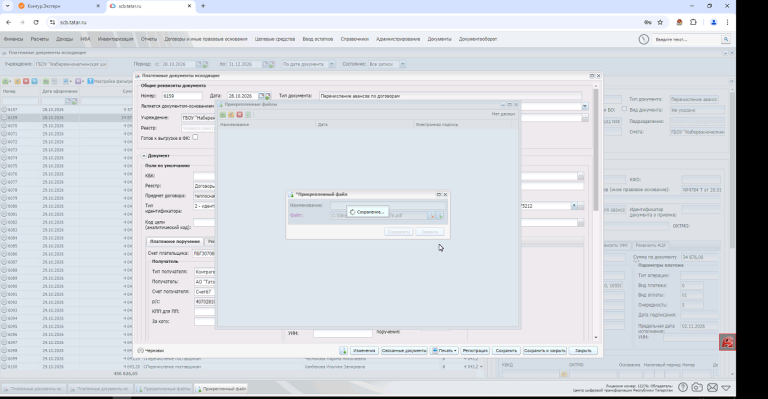This screenshot has height=399, width=768.
Task: Click search magnifier icon in top search box
Action: (726, 39)
